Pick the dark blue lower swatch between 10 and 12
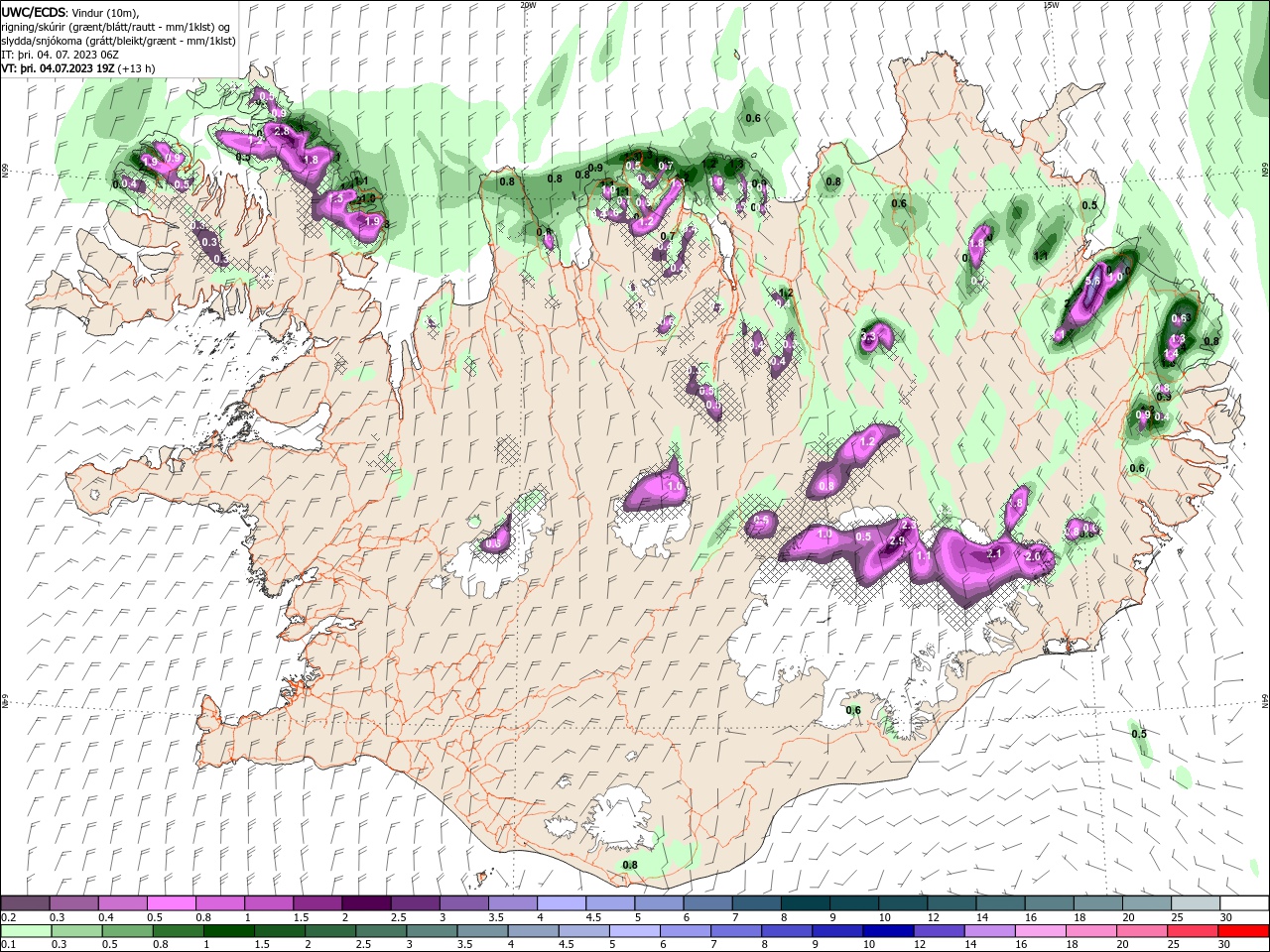The width and height of the screenshot is (1270, 952). (889, 931)
